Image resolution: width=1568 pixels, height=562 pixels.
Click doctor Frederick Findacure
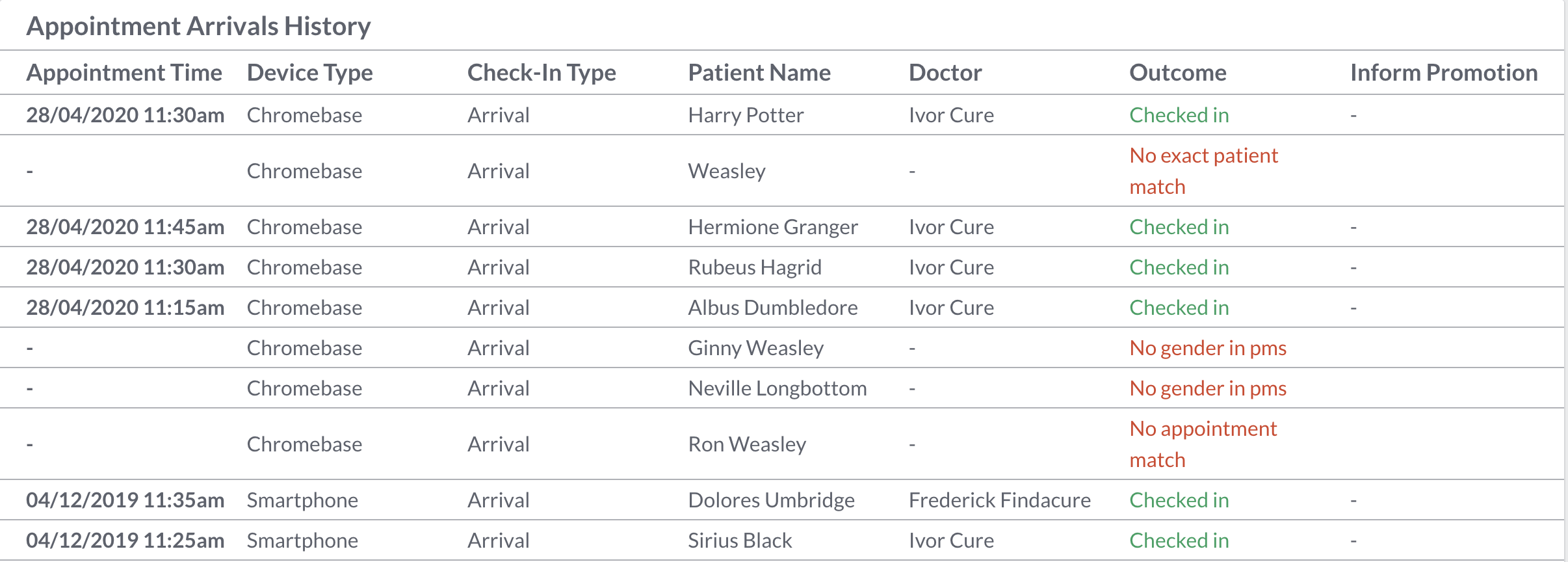[x=1000, y=500]
